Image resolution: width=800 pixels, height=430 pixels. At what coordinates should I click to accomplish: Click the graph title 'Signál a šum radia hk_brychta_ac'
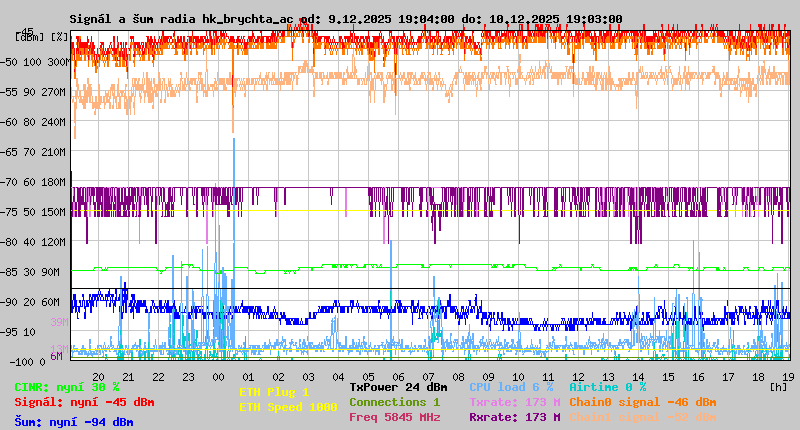click(181, 18)
